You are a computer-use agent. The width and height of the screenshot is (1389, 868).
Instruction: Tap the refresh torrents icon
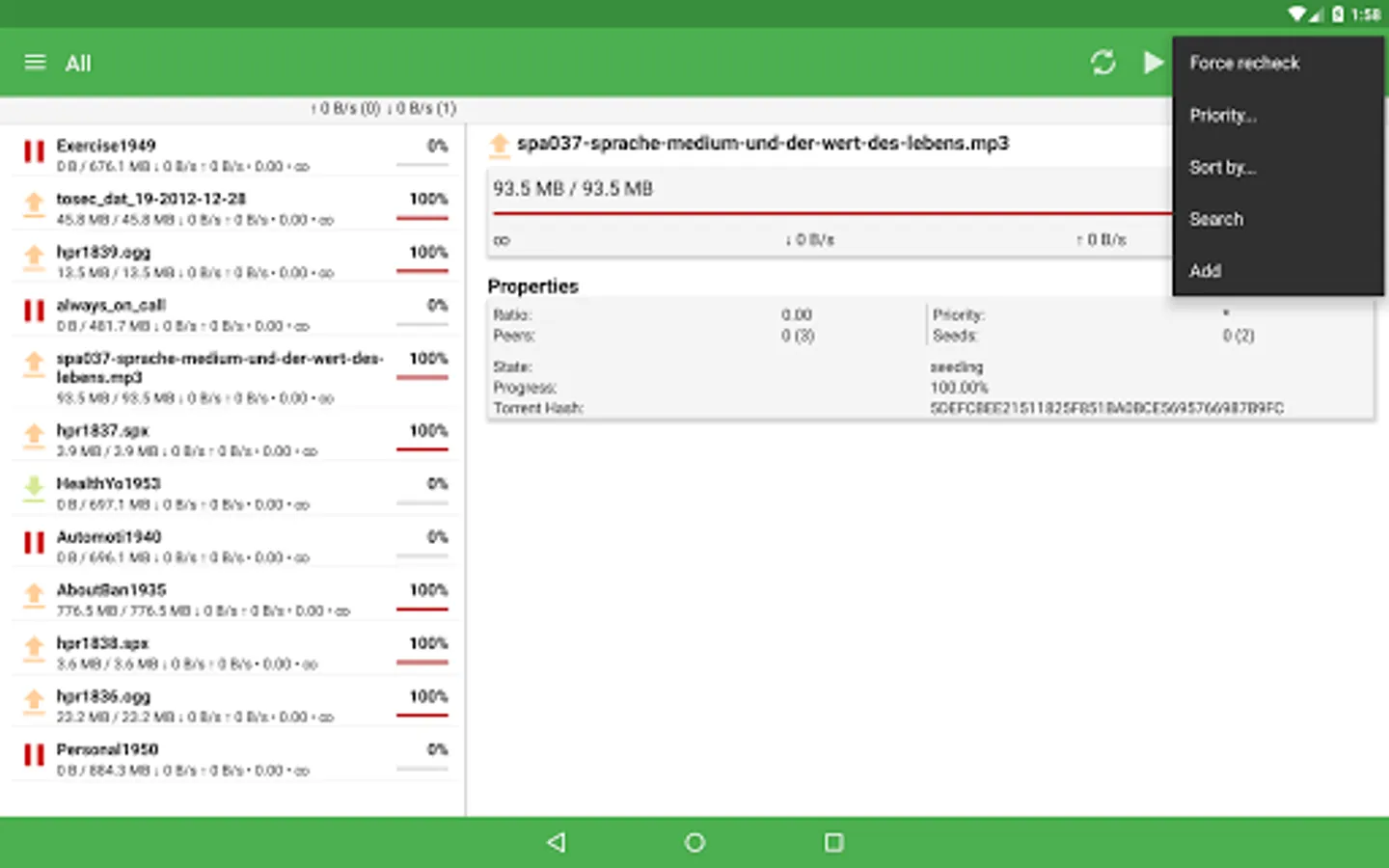(x=1103, y=63)
